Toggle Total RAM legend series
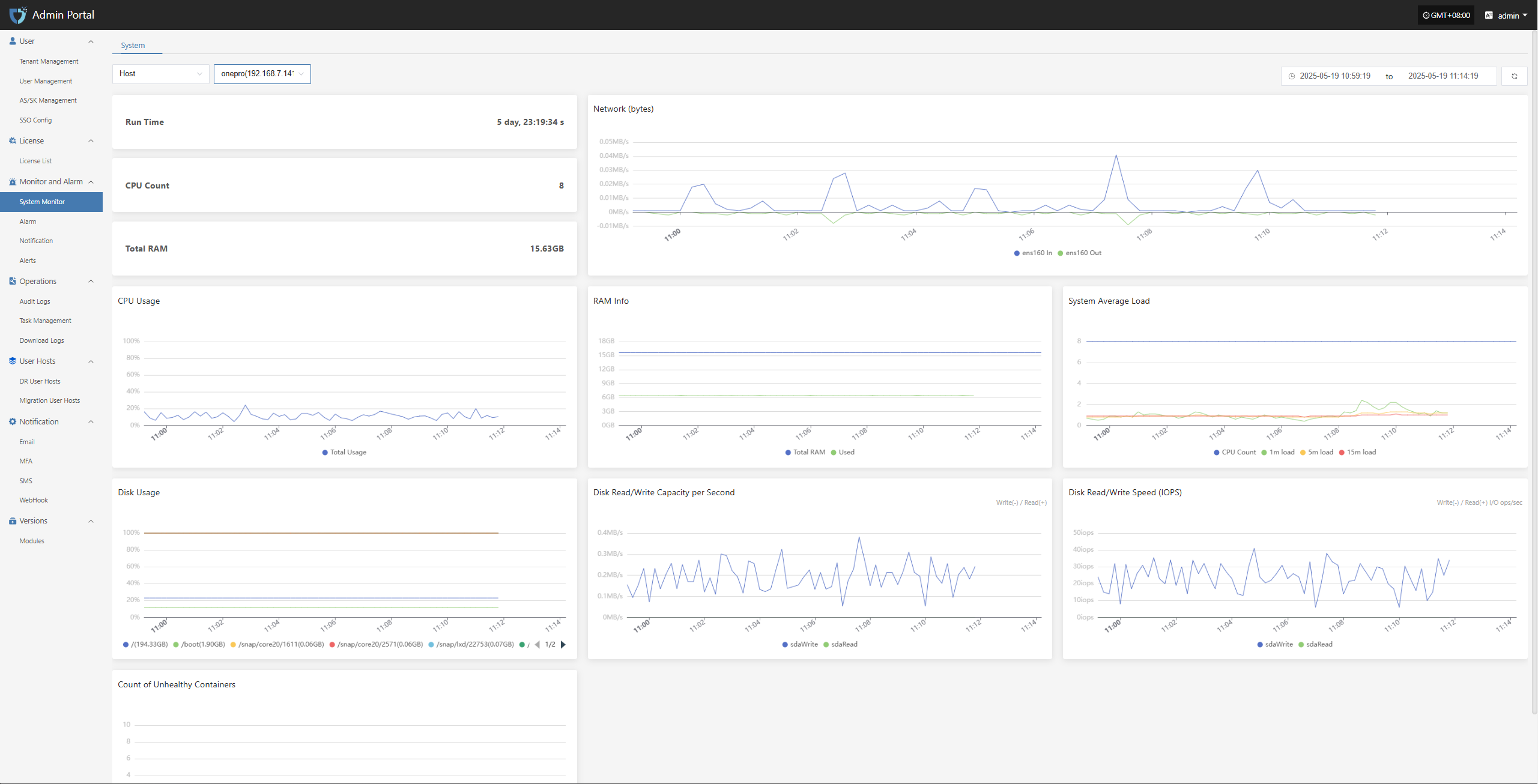This screenshot has width=1538, height=784. coord(805,452)
